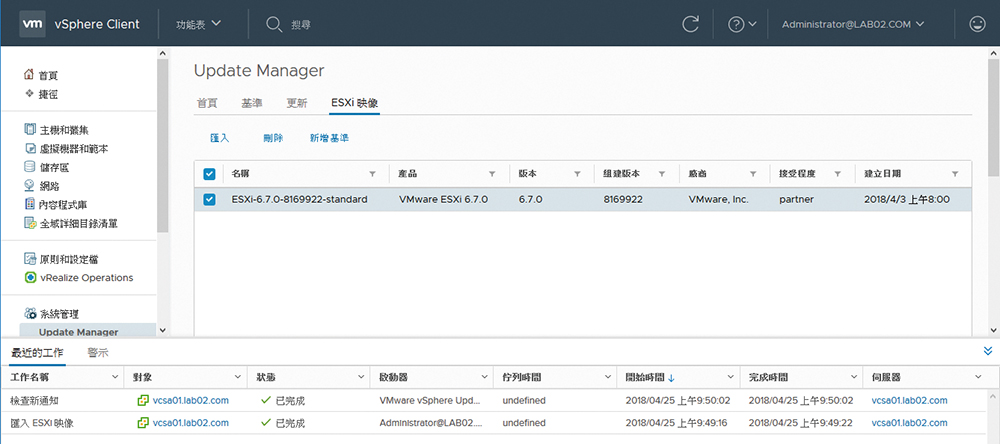The height and width of the screenshot is (444, 1000).
Task: Switch to the 警示 tab
Action: [98, 353]
